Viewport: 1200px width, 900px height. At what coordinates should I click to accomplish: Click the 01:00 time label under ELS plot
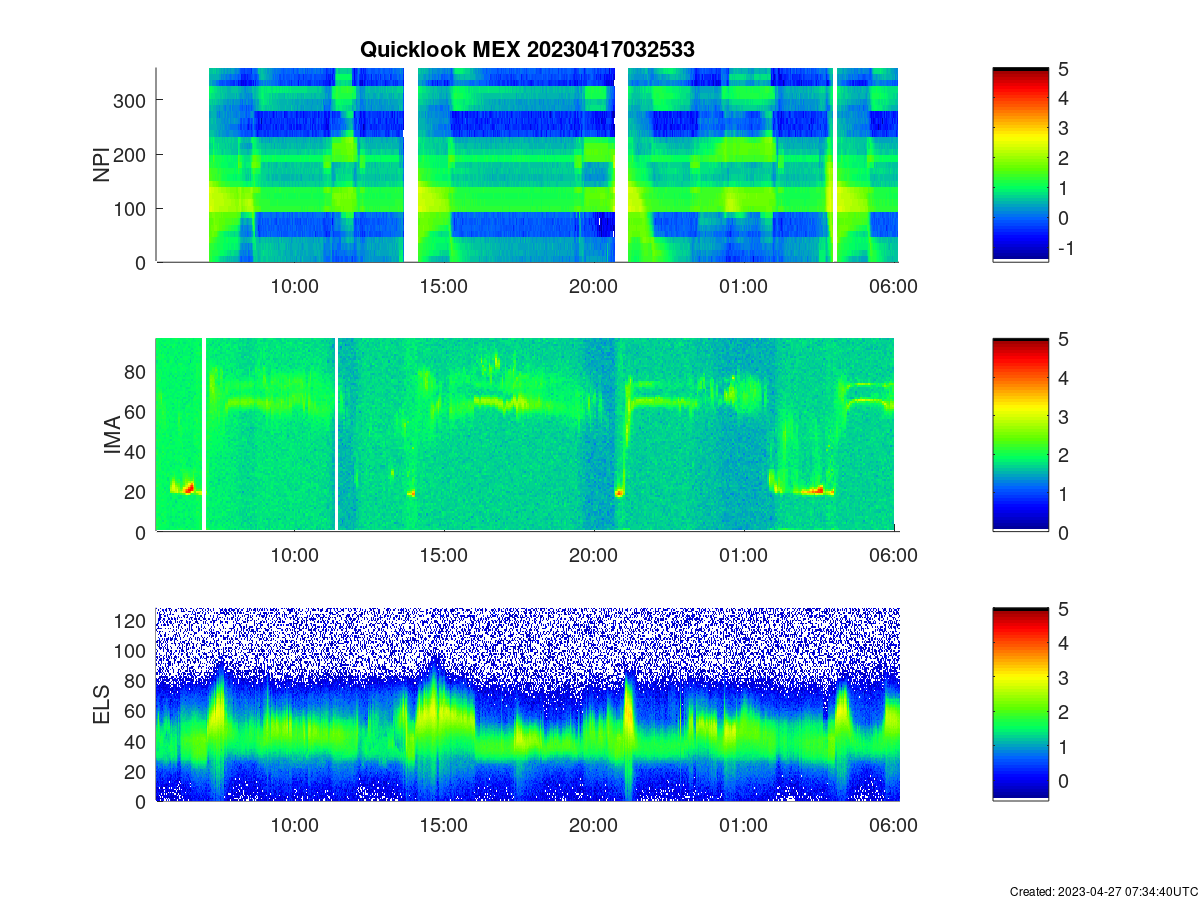(x=744, y=826)
